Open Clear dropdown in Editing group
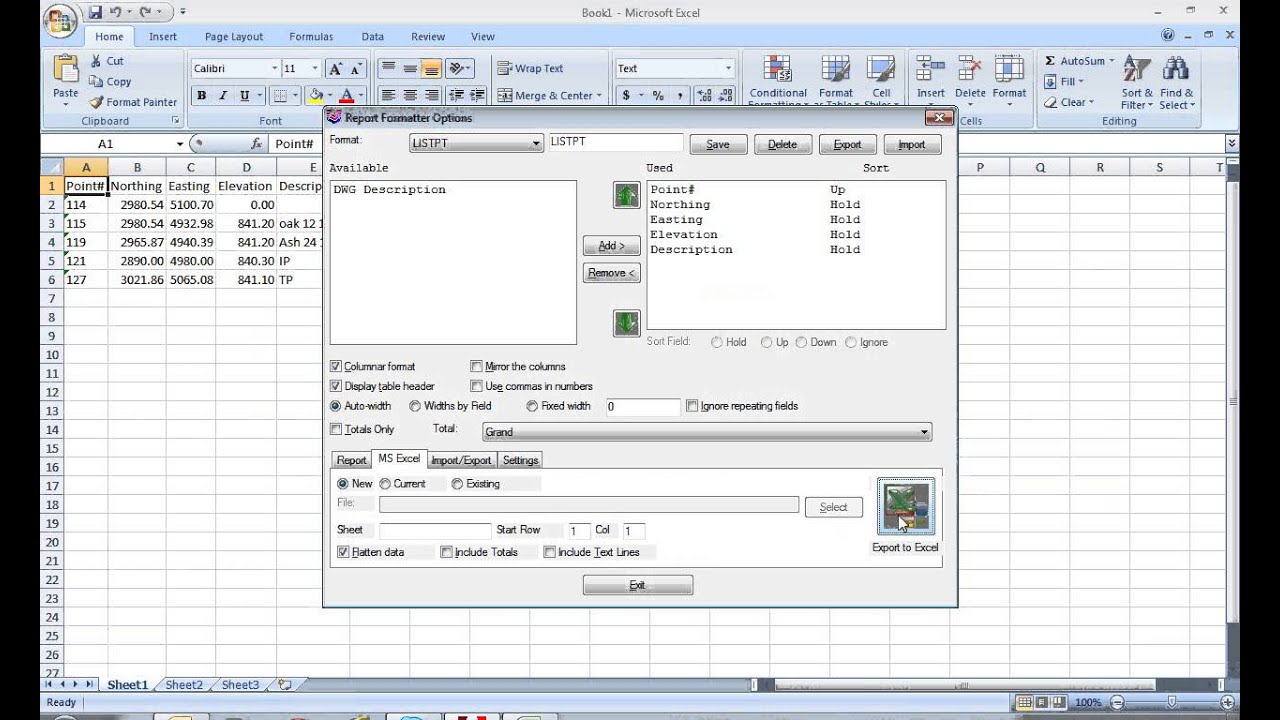The height and width of the screenshot is (720, 1280). click(x=1069, y=102)
